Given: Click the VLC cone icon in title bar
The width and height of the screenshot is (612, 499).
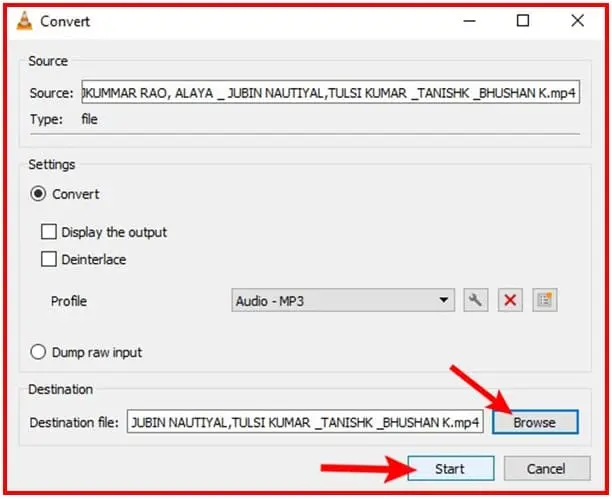Looking at the screenshot, I should [x=24, y=21].
